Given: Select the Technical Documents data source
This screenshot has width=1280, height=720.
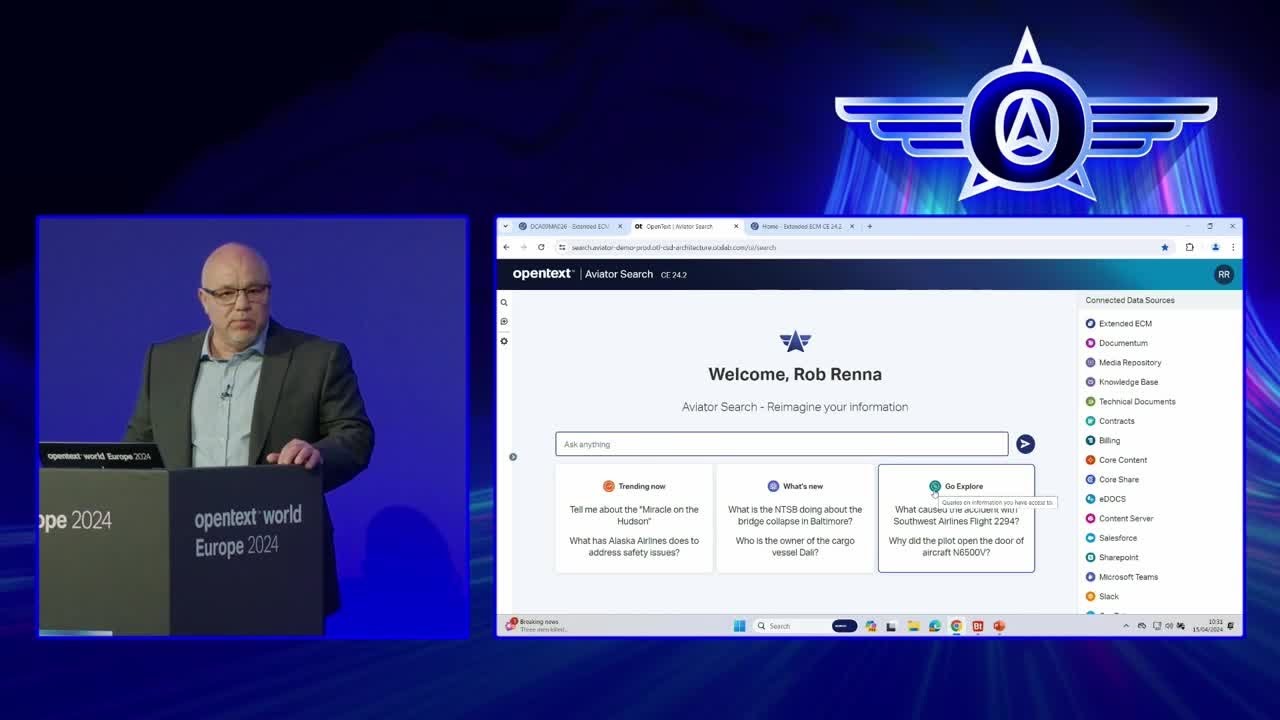Looking at the screenshot, I should point(1130,401).
